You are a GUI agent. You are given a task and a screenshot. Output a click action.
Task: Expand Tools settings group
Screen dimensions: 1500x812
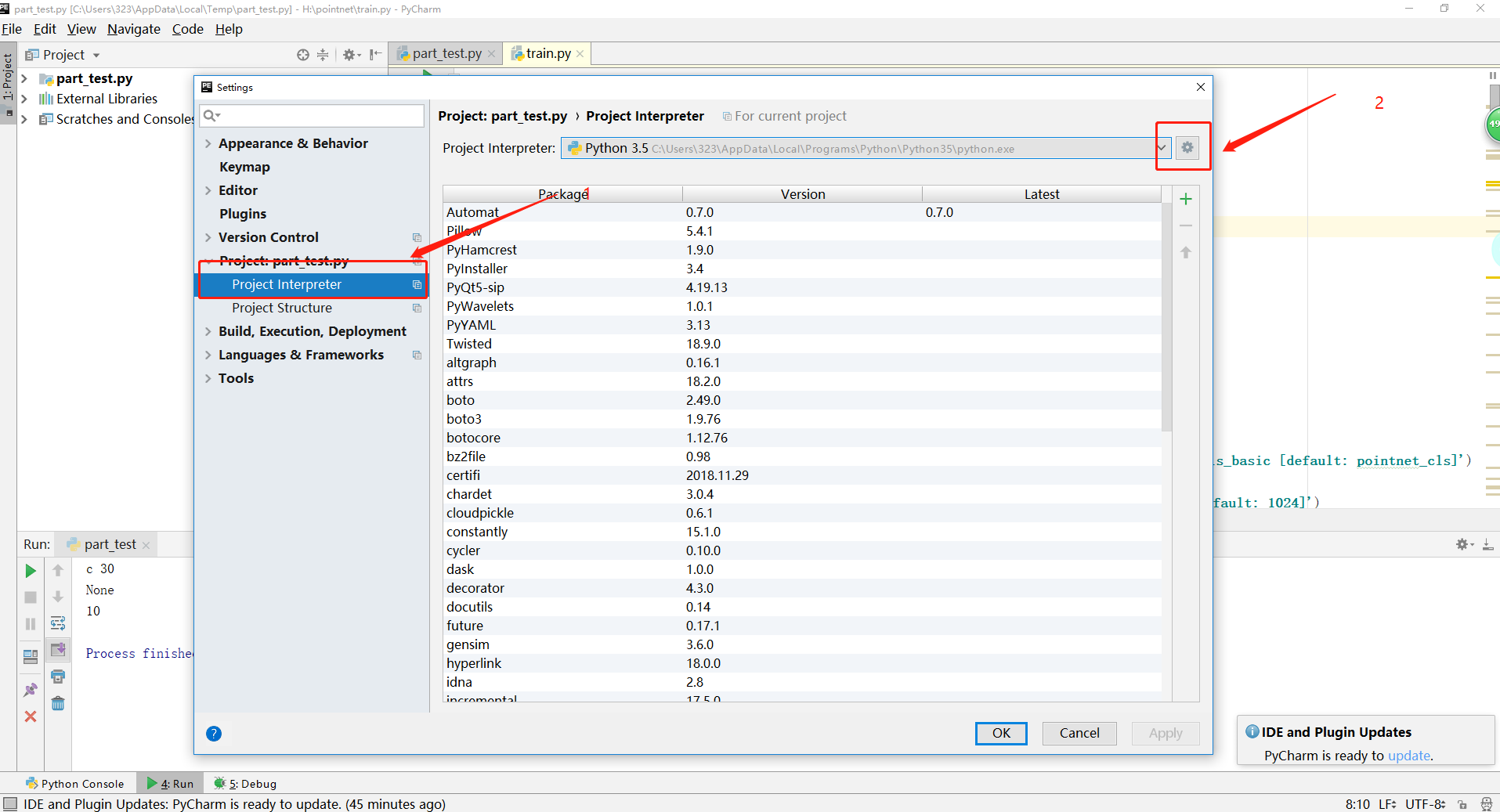point(208,378)
